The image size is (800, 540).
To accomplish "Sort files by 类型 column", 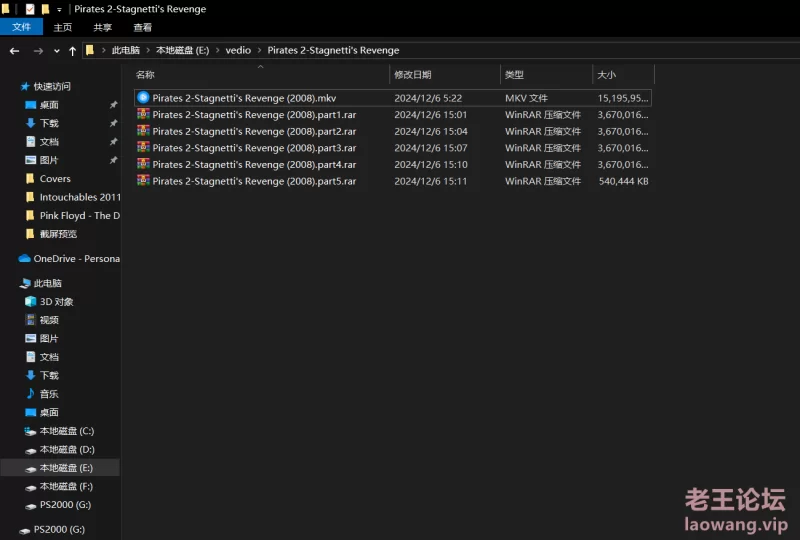I will pos(514,75).
